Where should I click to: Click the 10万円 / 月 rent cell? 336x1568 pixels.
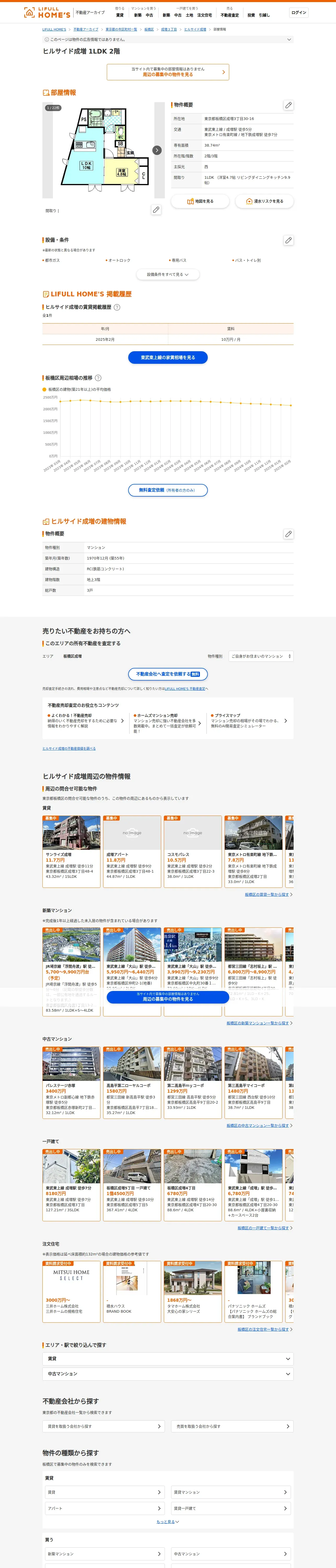231,340
